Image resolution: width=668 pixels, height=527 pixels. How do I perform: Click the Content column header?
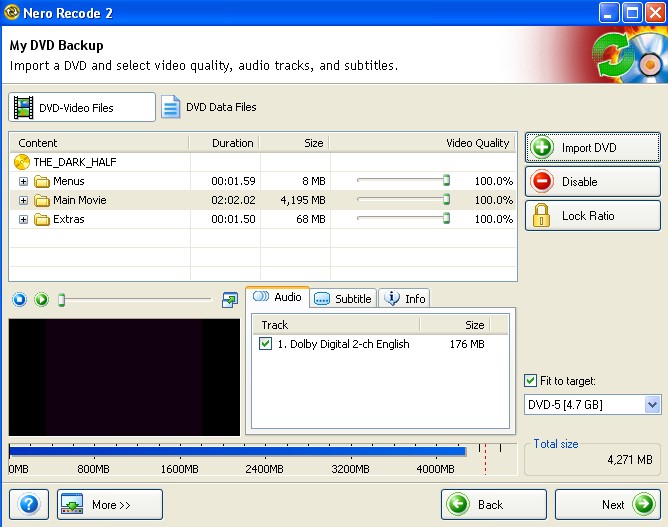(x=99, y=143)
